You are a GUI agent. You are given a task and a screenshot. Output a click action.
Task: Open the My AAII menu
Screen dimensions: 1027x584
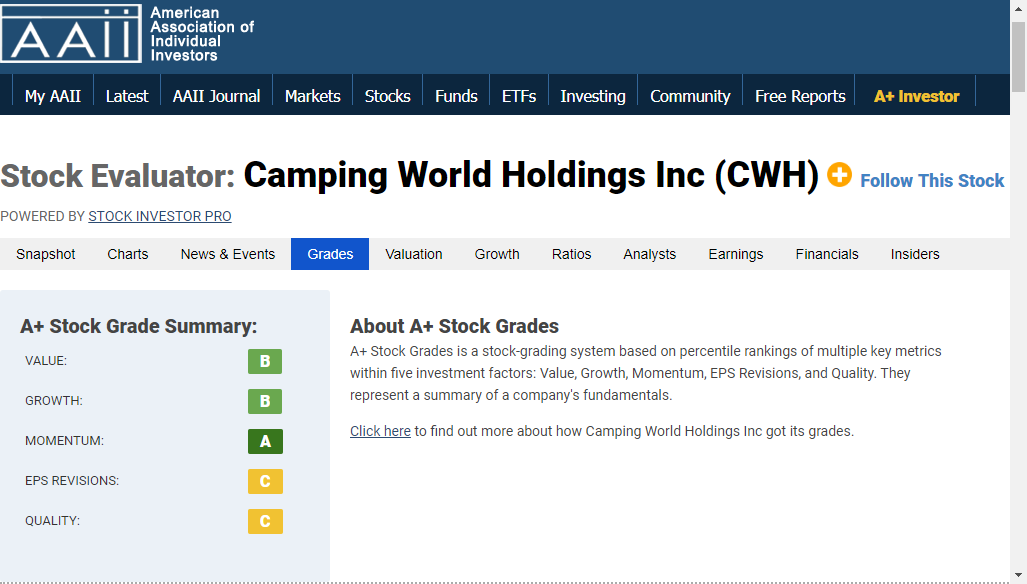(53, 96)
